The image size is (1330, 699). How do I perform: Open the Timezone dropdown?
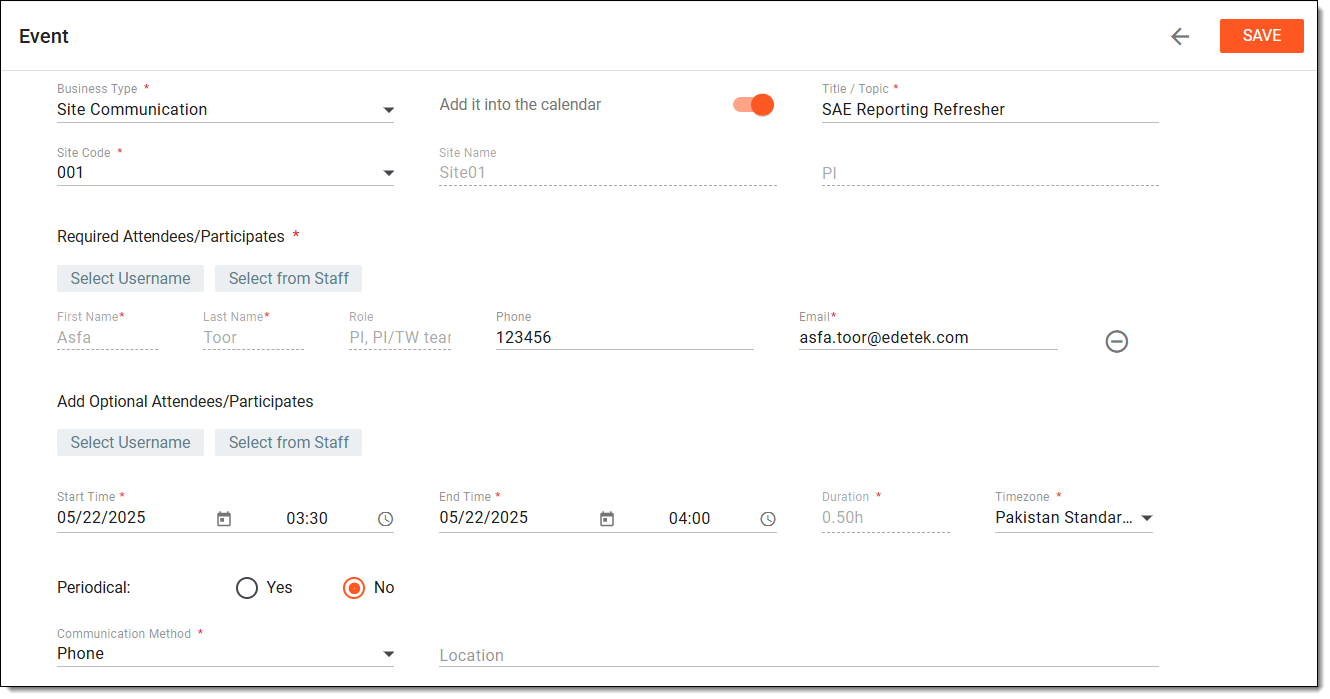point(1074,518)
